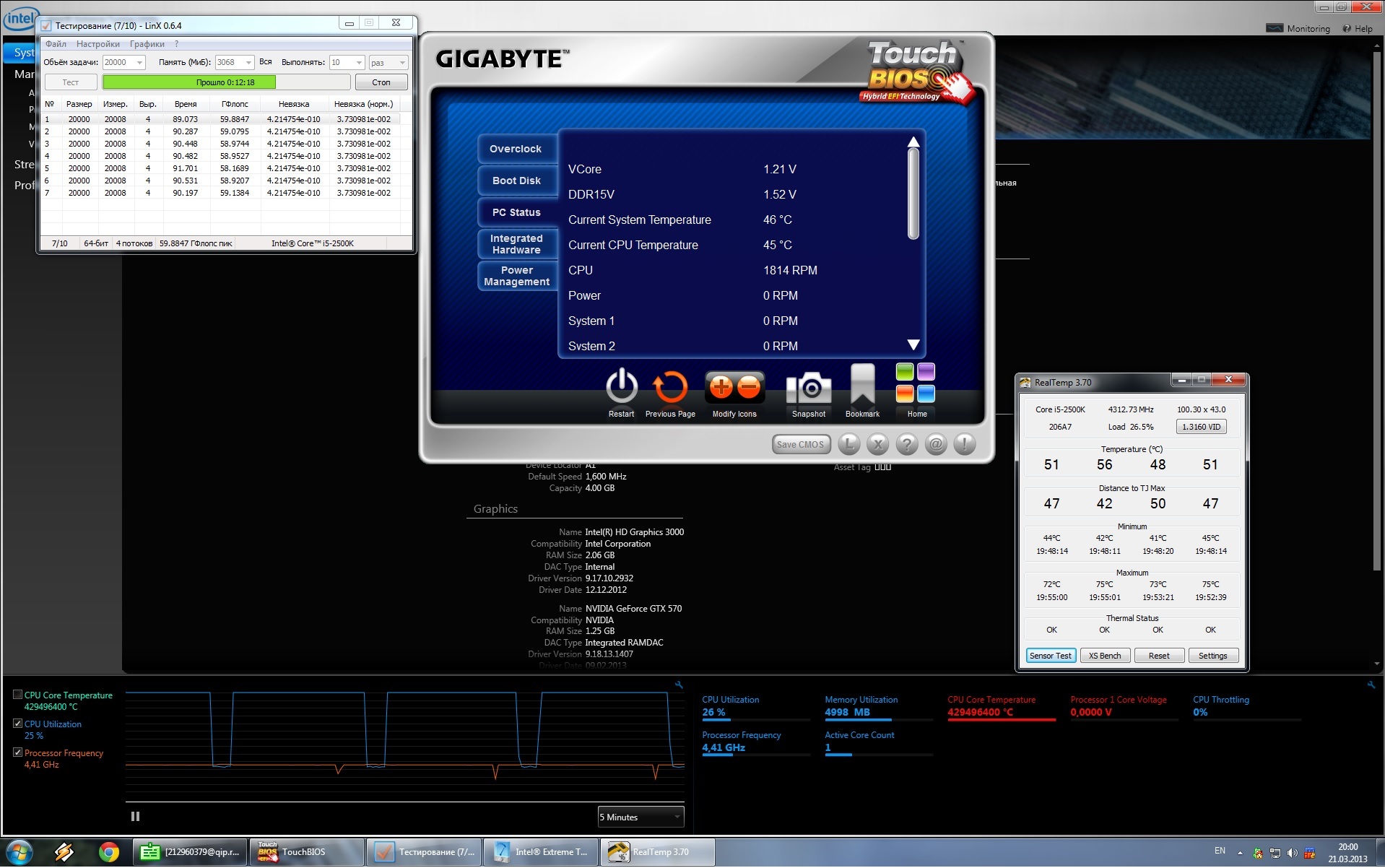The width and height of the screenshot is (1385, 868).
Task: Open graph settings wrench icon above the chart
Action: click(679, 685)
